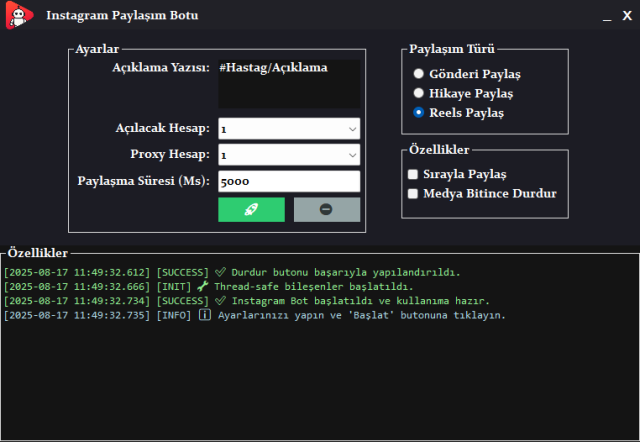Choose the Hikaye Paylaş sharing type
640x442 pixels.
click(x=419, y=93)
